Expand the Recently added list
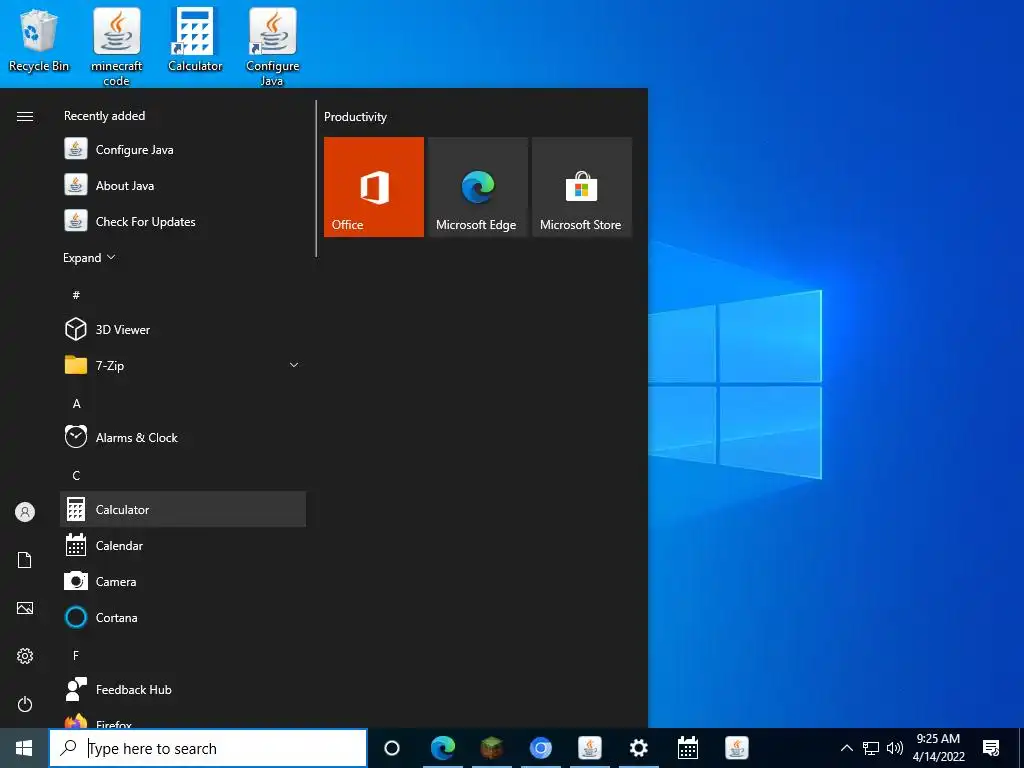The height and width of the screenshot is (768, 1024). 89,257
